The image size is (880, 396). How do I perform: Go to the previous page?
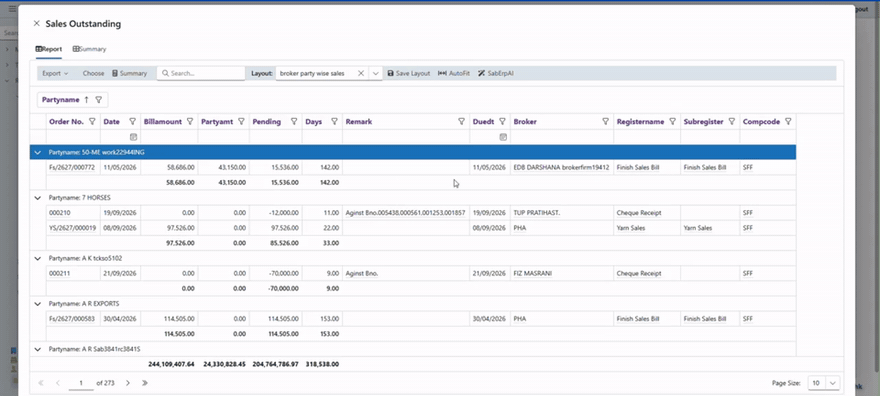(x=58, y=383)
